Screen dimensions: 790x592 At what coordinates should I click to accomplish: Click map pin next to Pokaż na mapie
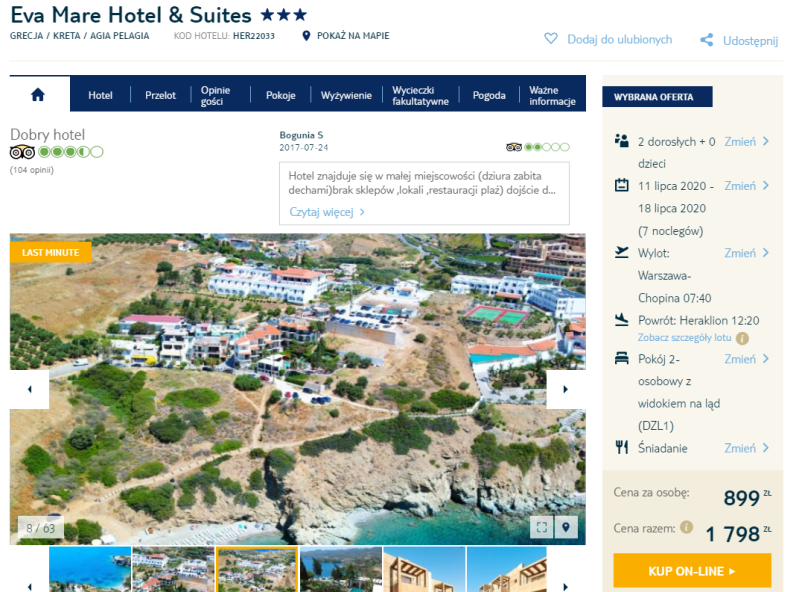point(306,36)
